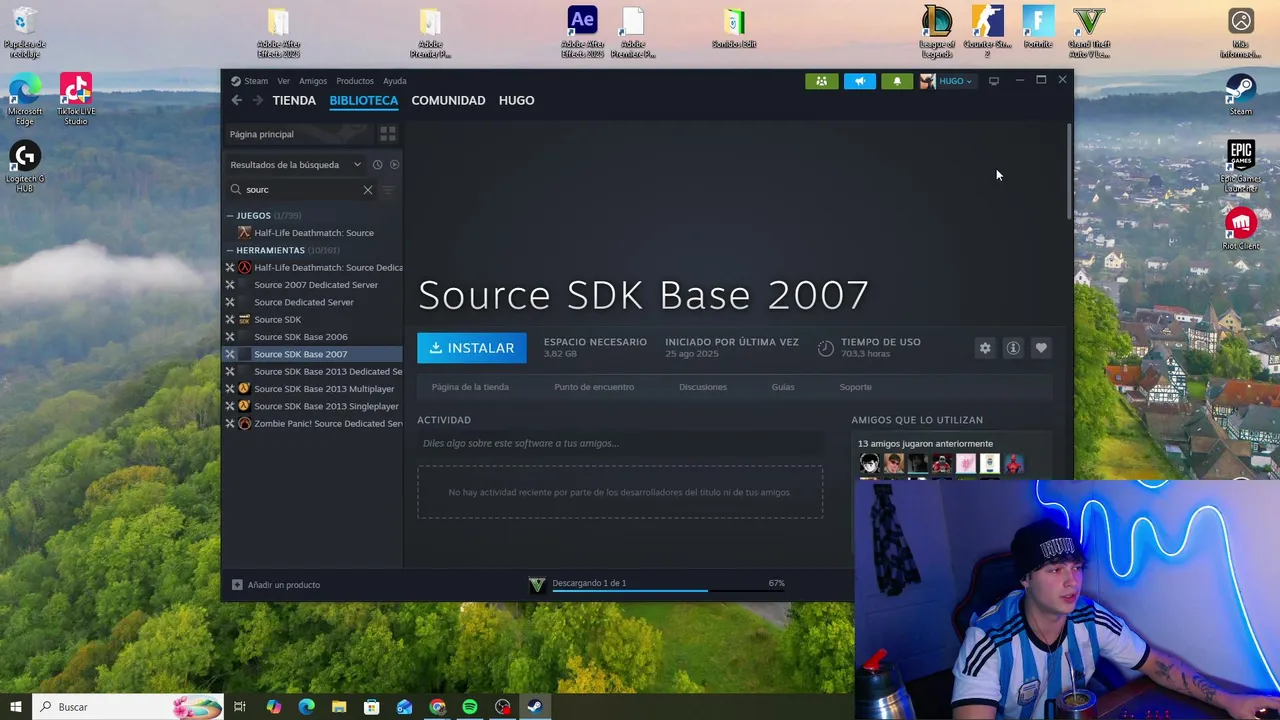Click the Steam page vertical scrollbar

tap(1070, 170)
